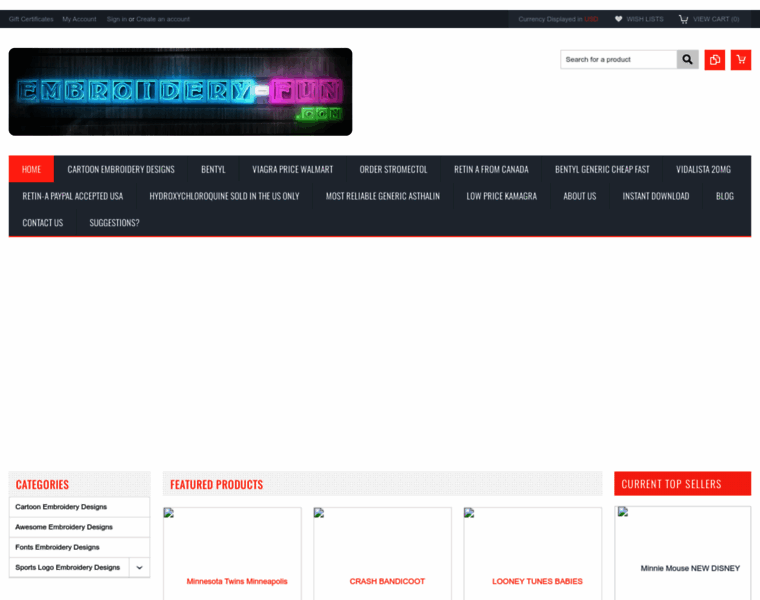760x600 pixels.
Task: Open Most Reliable Generic Asthalin menu item
Action: pos(383,196)
